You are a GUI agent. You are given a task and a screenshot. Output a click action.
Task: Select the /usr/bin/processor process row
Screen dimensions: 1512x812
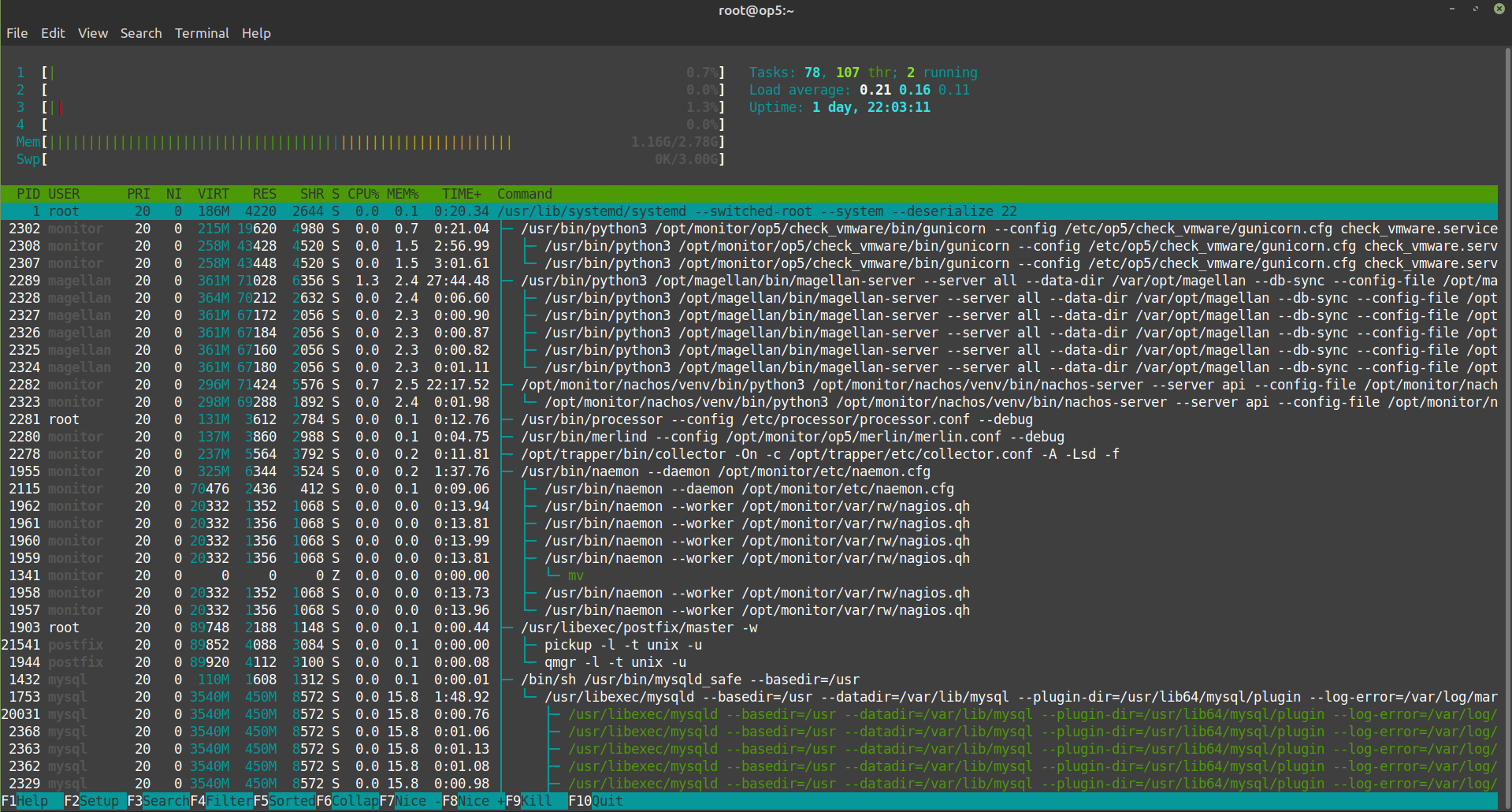tap(749, 419)
